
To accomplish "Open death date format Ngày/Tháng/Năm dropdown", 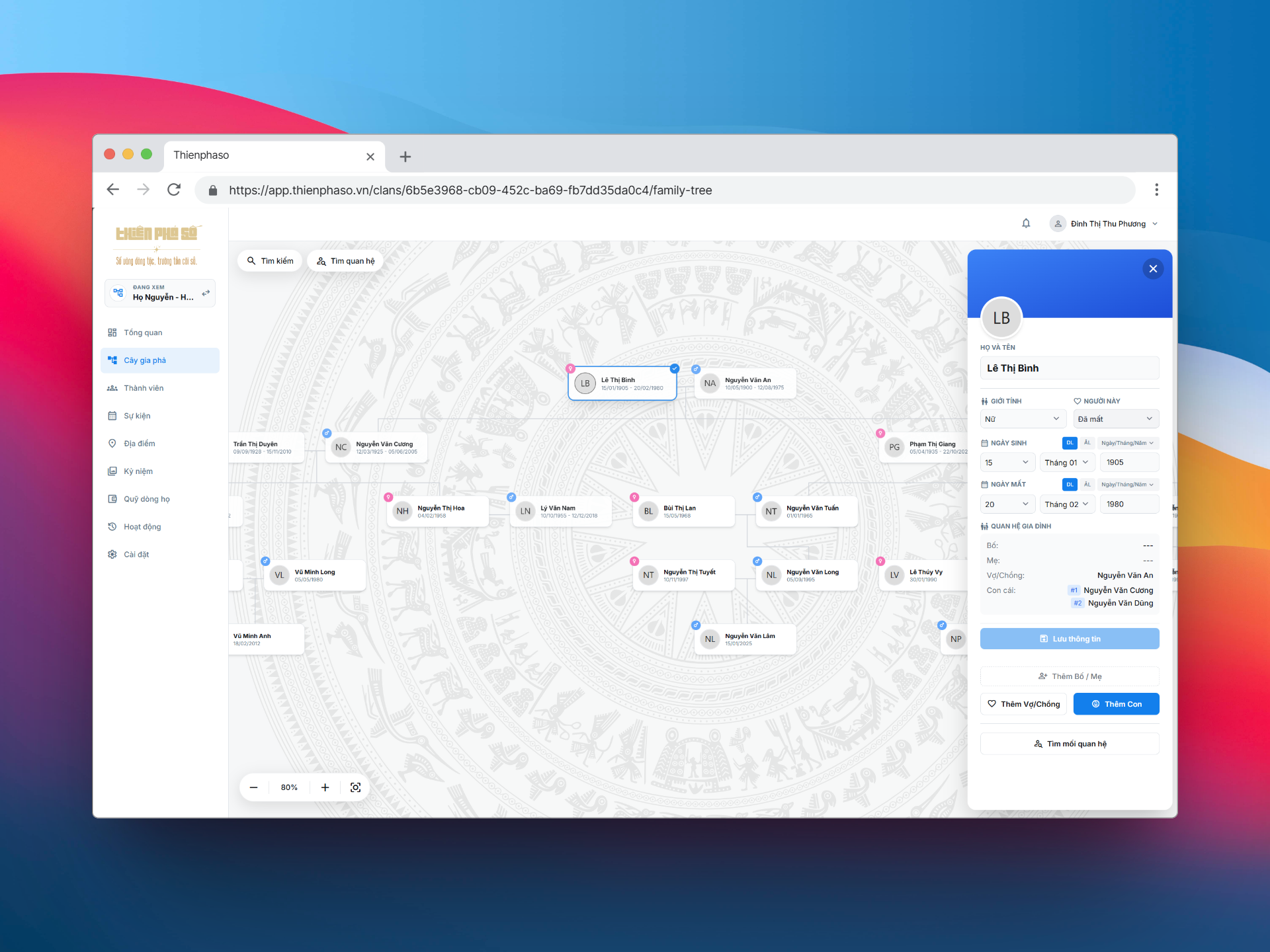I will 1128,485.
